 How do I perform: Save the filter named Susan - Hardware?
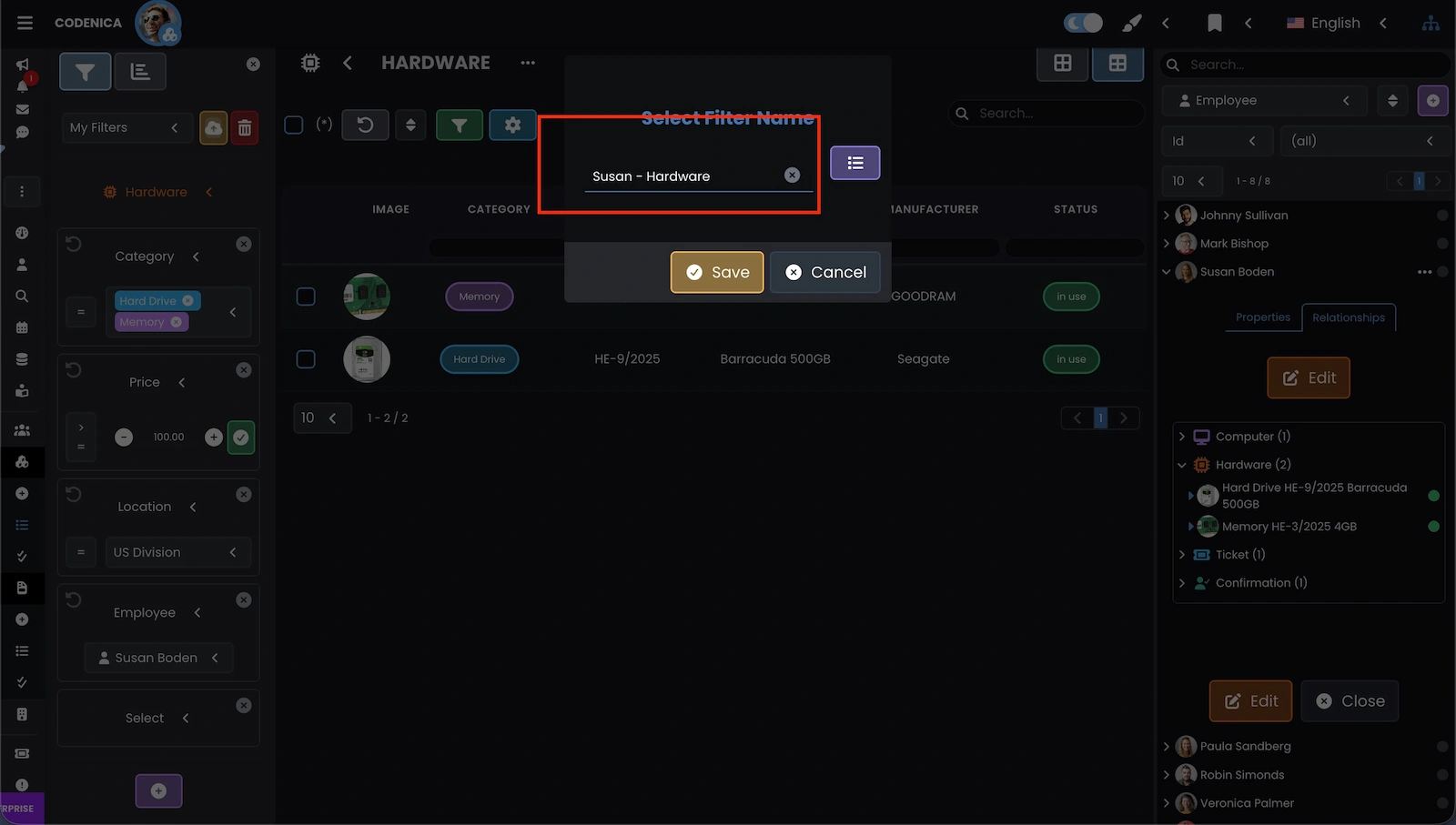click(x=716, y=272)
